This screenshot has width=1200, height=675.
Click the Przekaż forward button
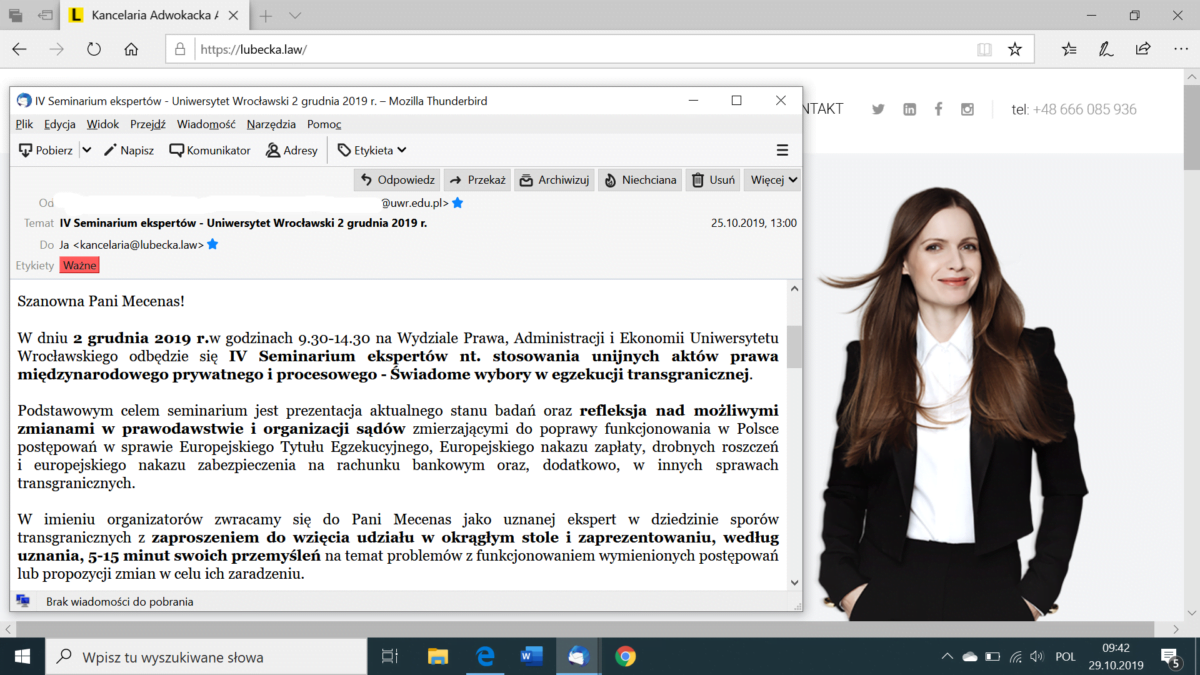(477, 180)
